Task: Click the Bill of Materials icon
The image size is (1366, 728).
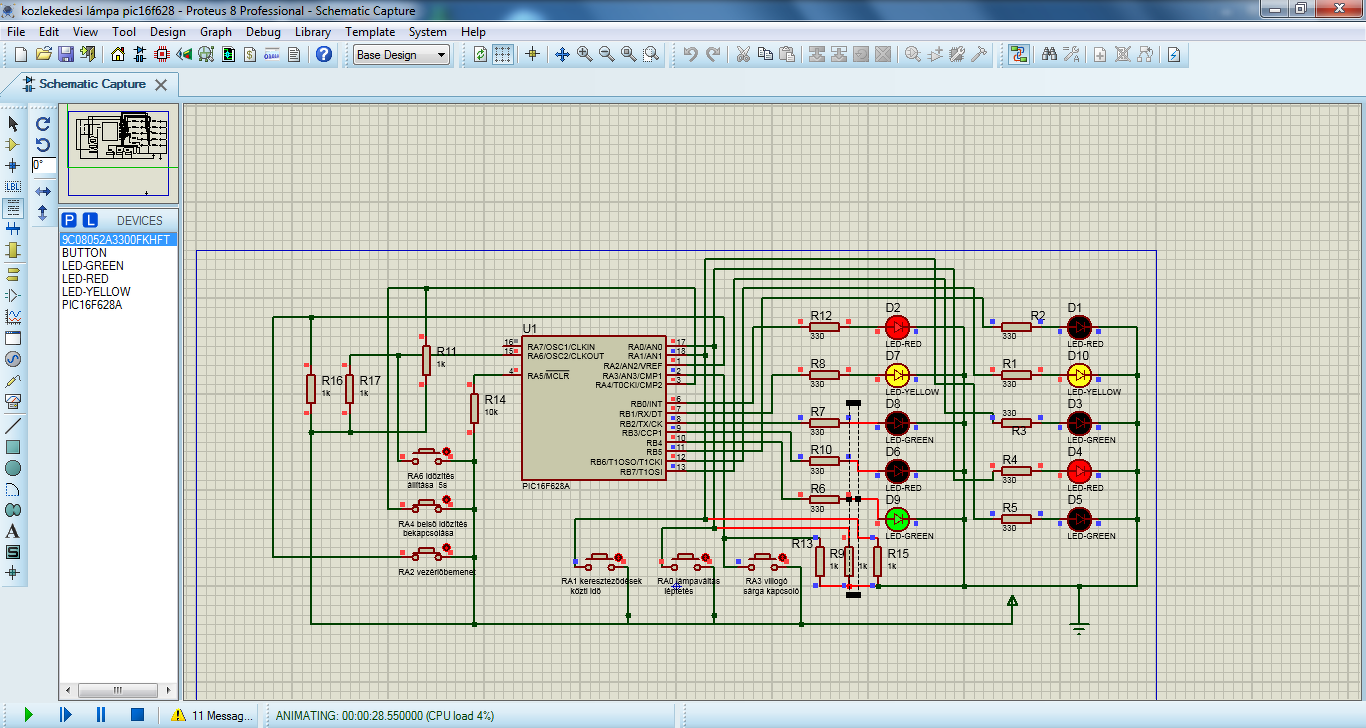Action: click(250, 54)
